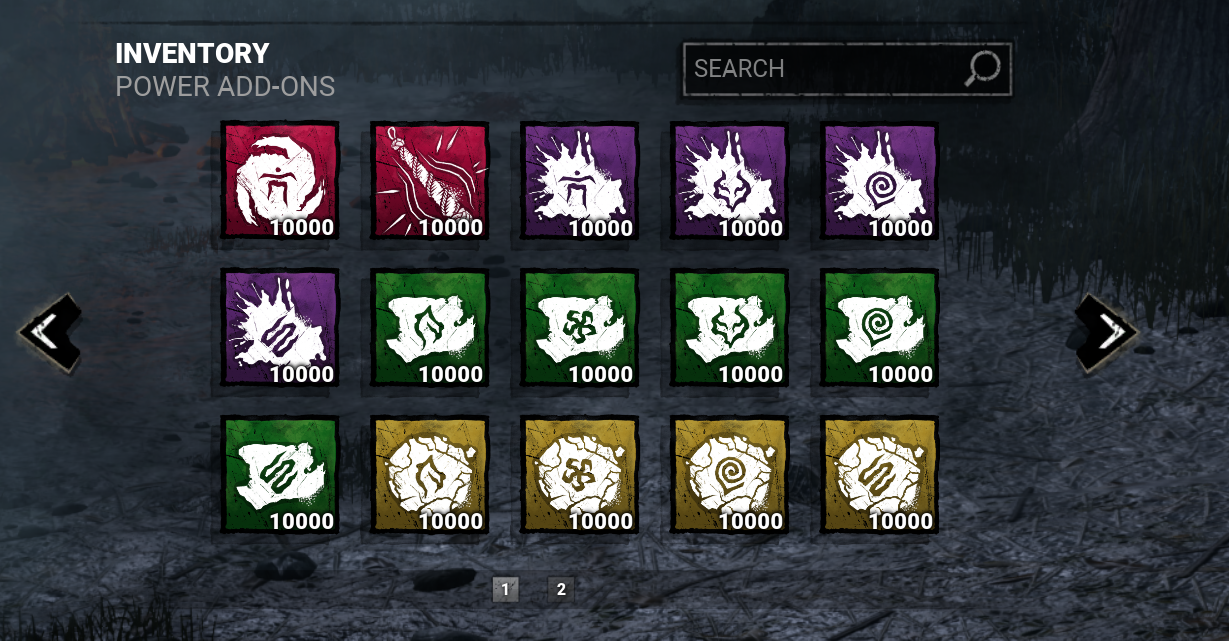Click the right arrow to next page
Viewport: 1229px width, 641px height.
click(x=1107, y=334)
